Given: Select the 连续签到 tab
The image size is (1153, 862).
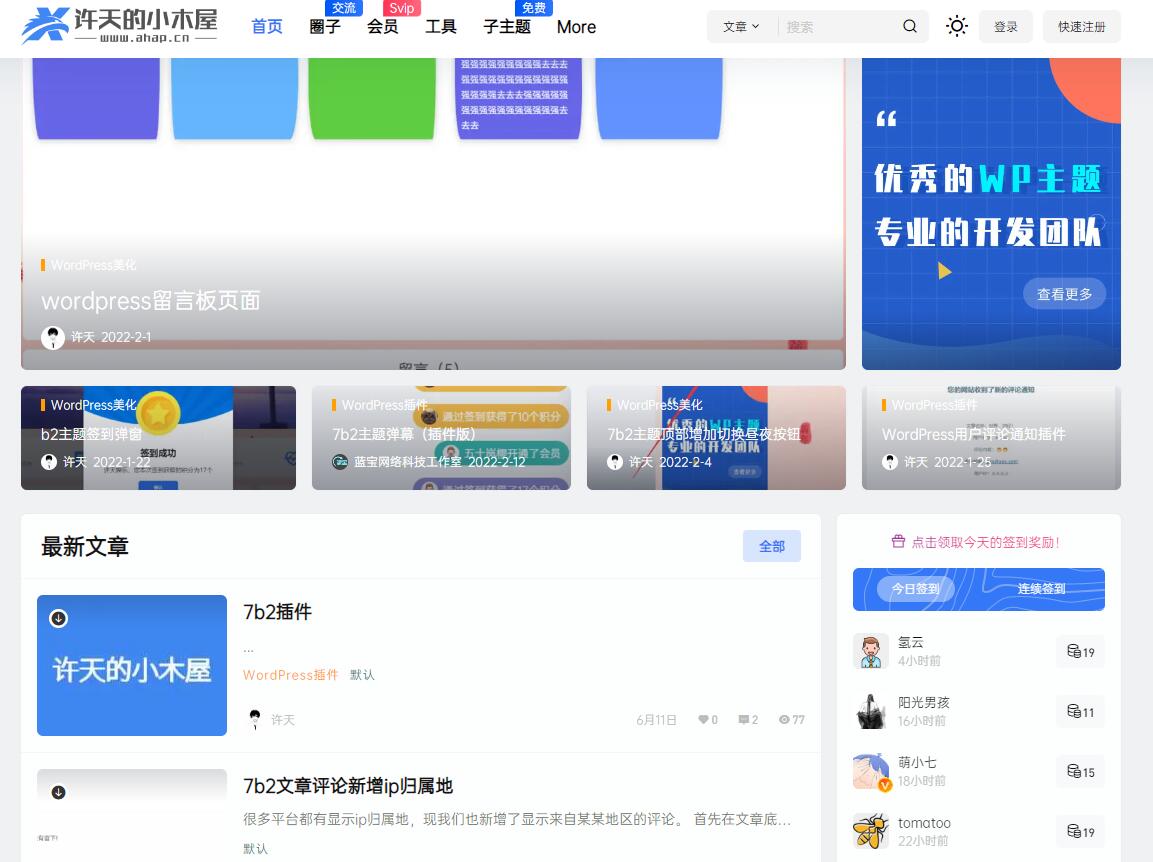Looking at the screenshot, I should tap(1041, 588).
